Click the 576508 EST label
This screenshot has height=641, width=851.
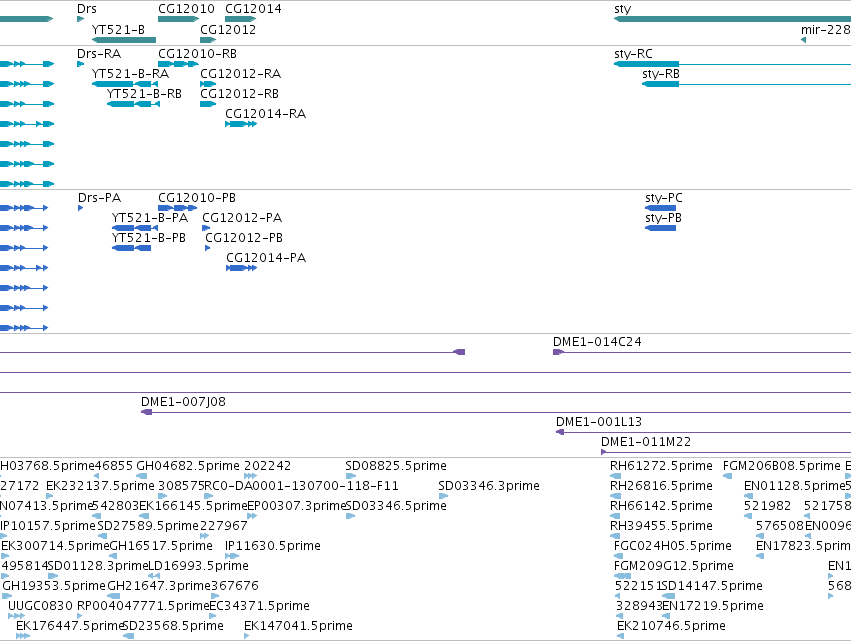[779, 526]
